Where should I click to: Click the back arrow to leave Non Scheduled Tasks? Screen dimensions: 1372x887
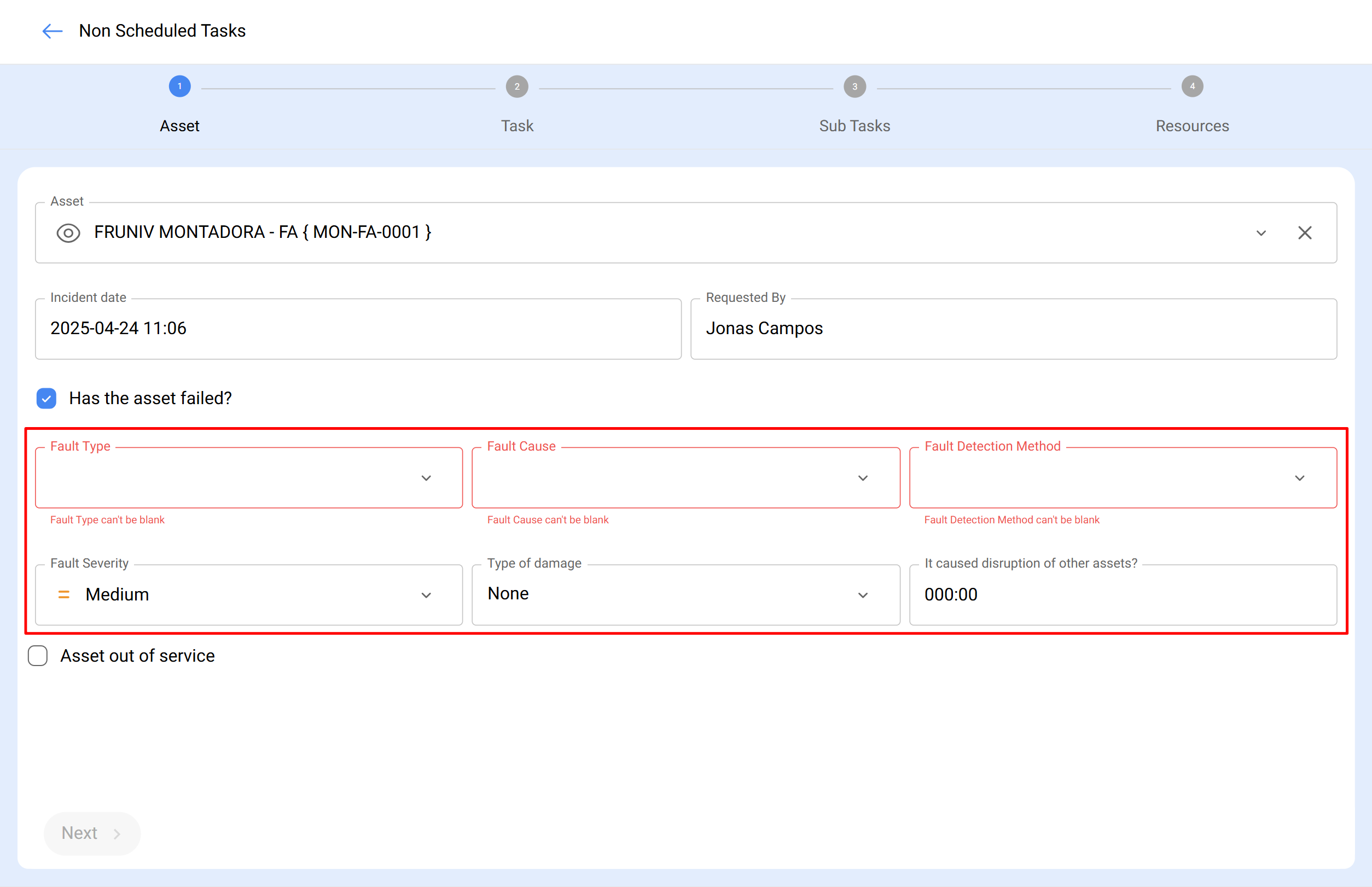point(51,31)
